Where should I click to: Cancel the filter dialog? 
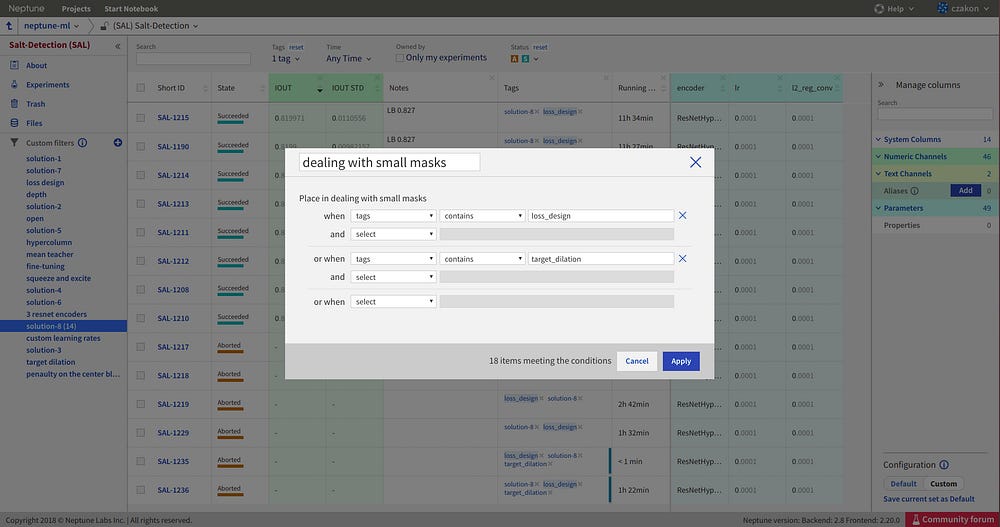(x=636, y=361)
